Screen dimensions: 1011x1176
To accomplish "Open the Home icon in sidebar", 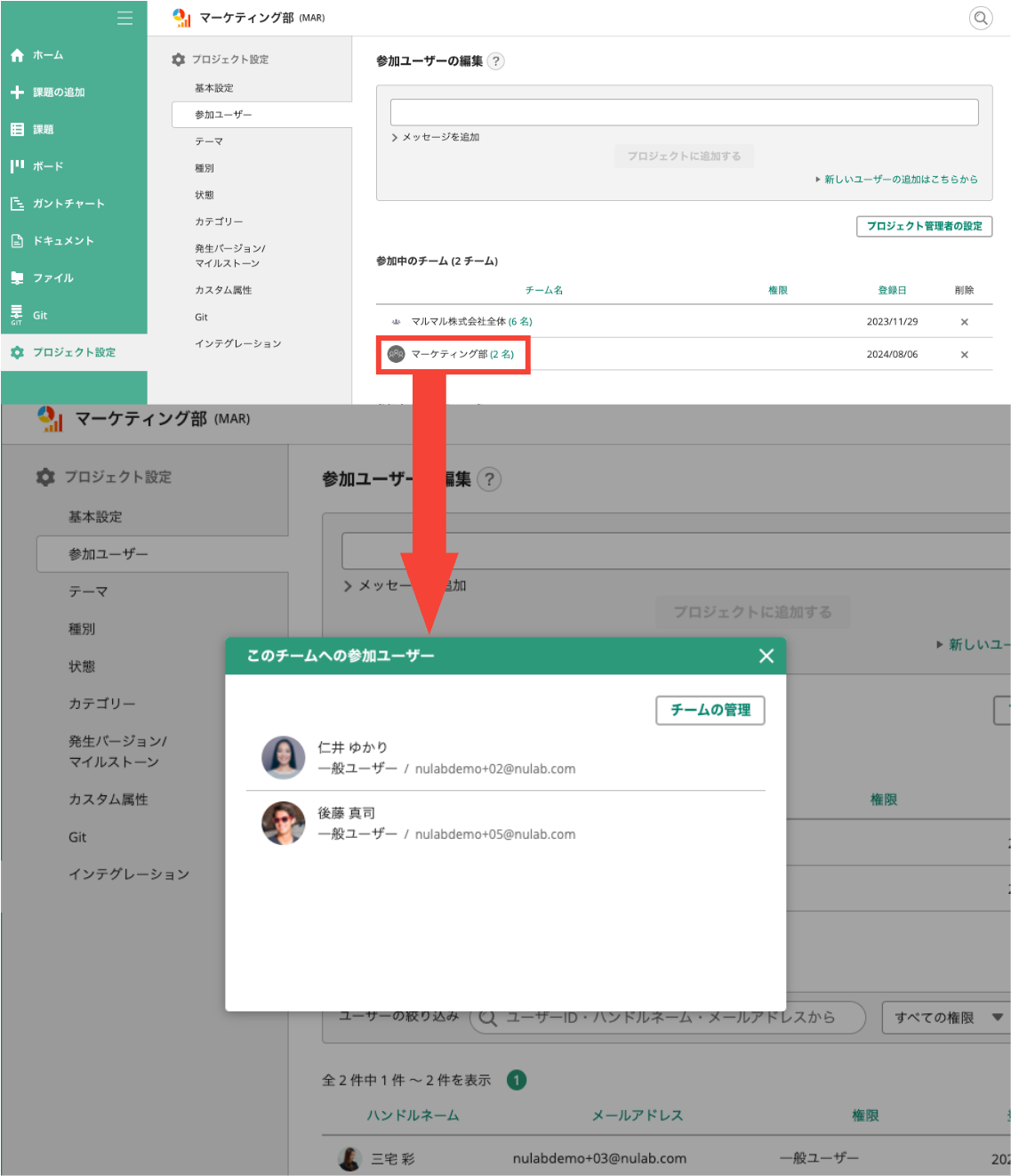I will click(x=17, y=55).
